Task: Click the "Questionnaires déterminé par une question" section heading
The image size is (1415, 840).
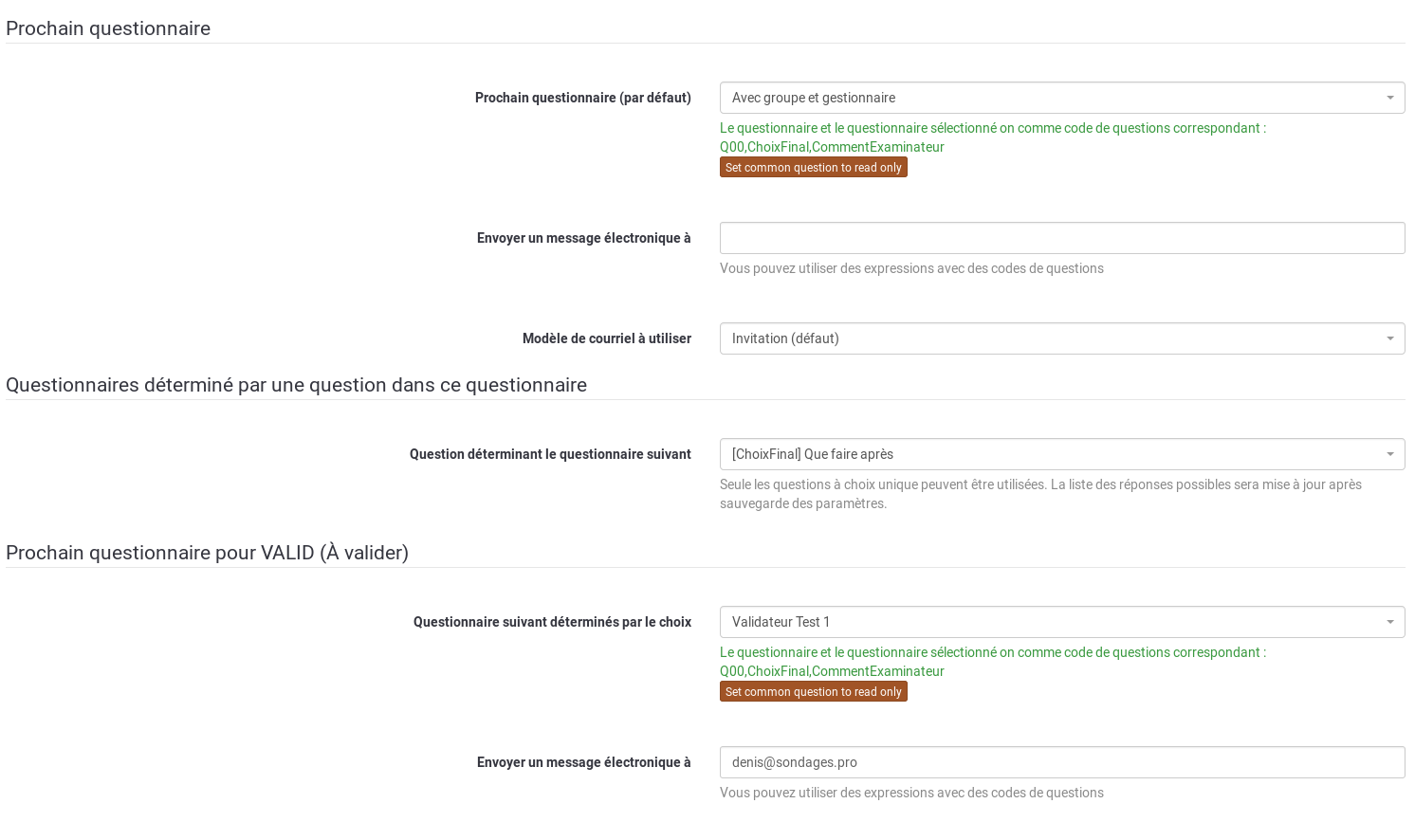Action: tap(296, 385)
